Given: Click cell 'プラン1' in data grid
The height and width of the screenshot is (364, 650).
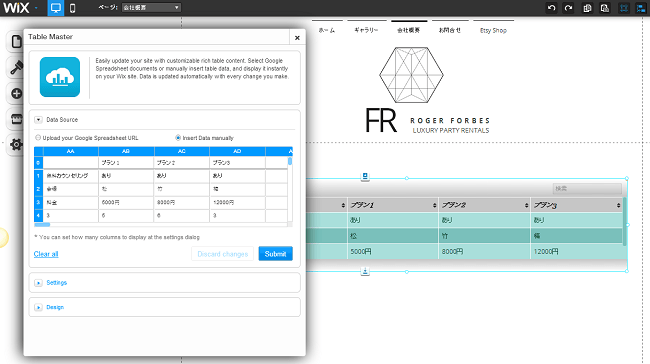Looking at the screenshot, I should (126, 163).
